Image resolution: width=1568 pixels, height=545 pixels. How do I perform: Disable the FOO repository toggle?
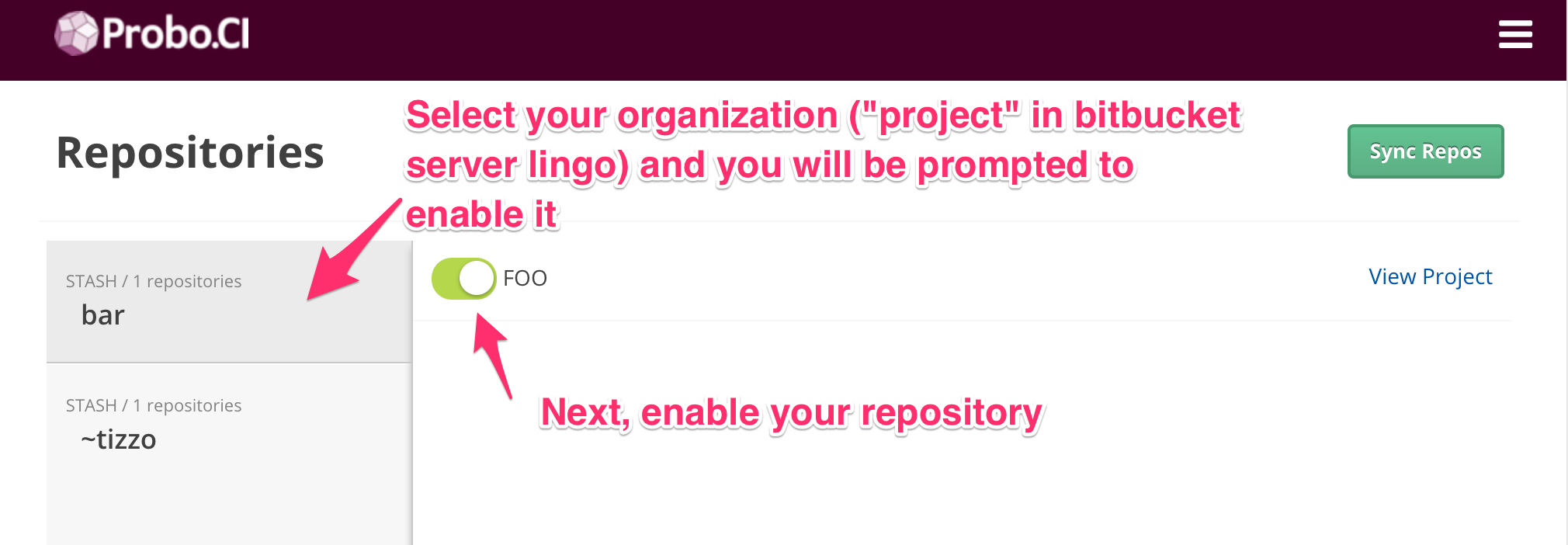pos(463,279)
